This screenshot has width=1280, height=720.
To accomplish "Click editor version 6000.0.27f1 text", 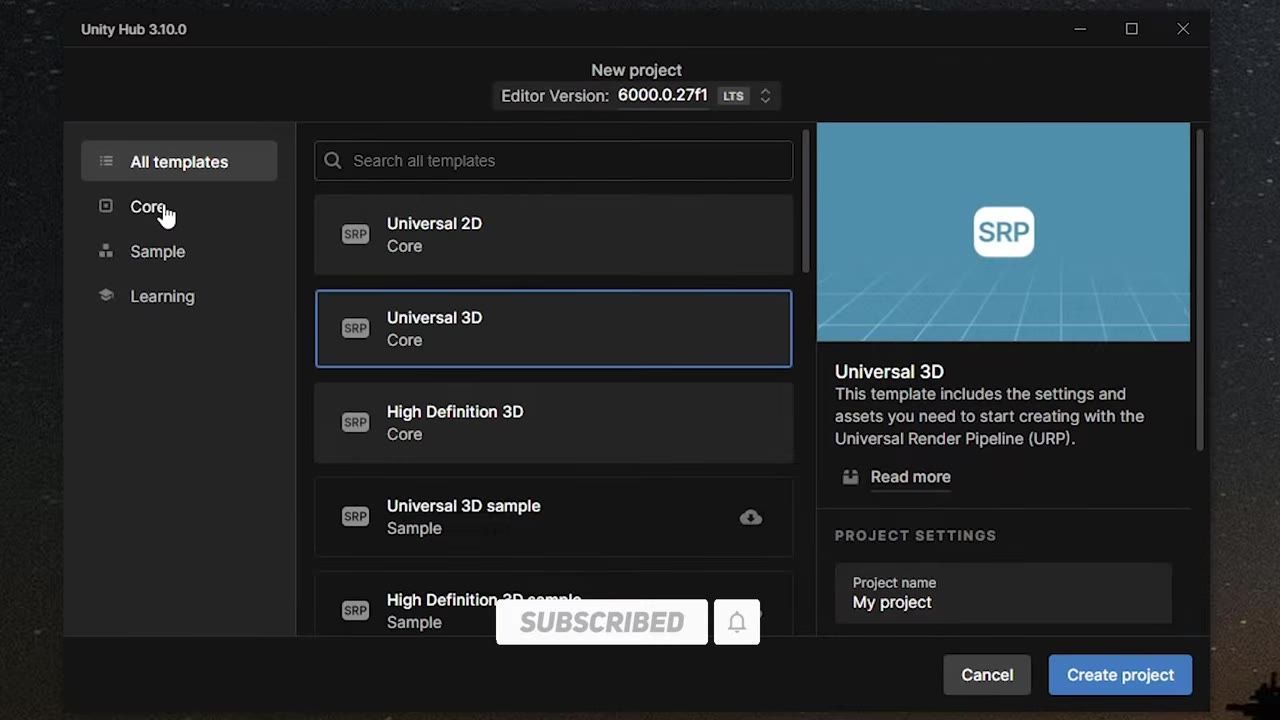I will click(x=662, y=95).
